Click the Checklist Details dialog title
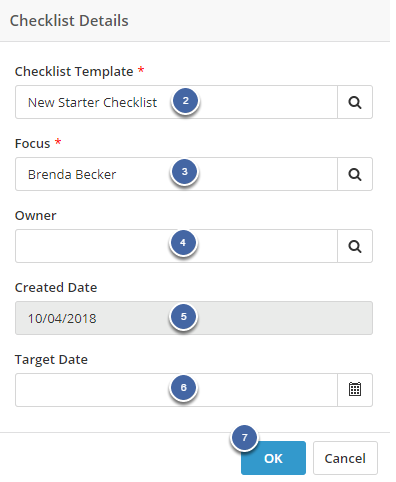 point(69,21)
